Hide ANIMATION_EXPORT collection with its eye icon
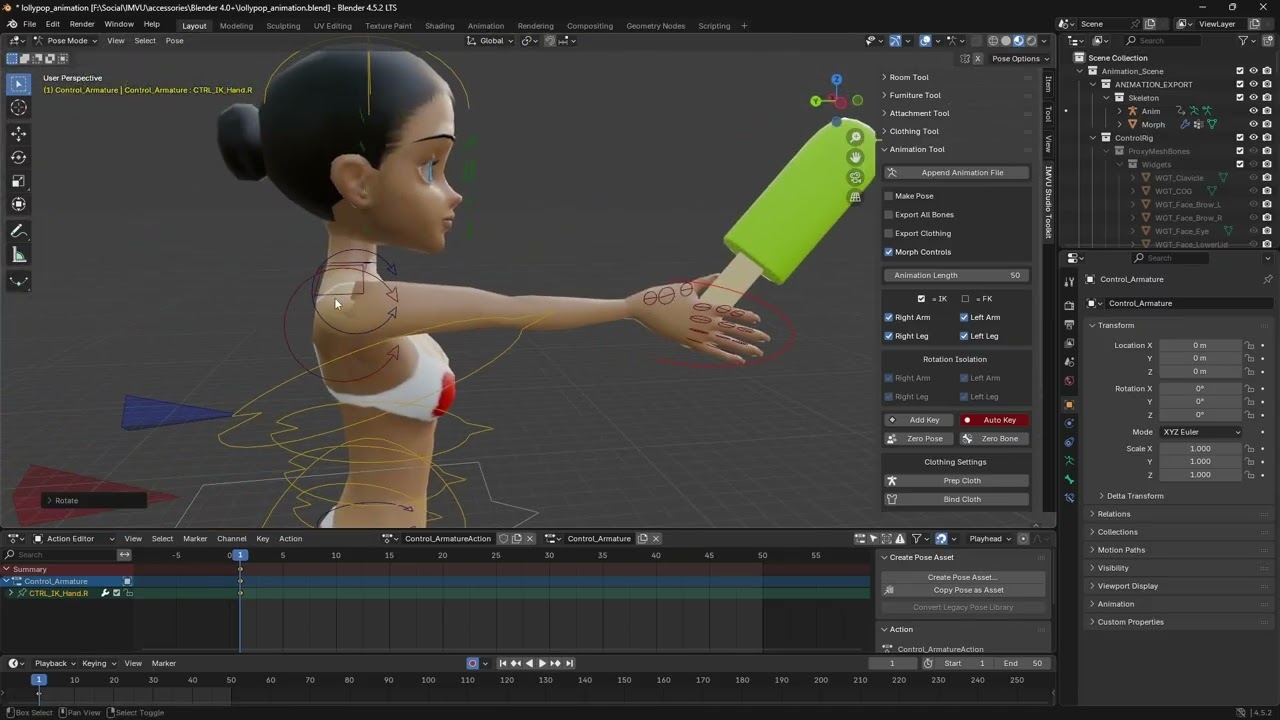This screenshot has height=720, width=1280. (1253, 85)
